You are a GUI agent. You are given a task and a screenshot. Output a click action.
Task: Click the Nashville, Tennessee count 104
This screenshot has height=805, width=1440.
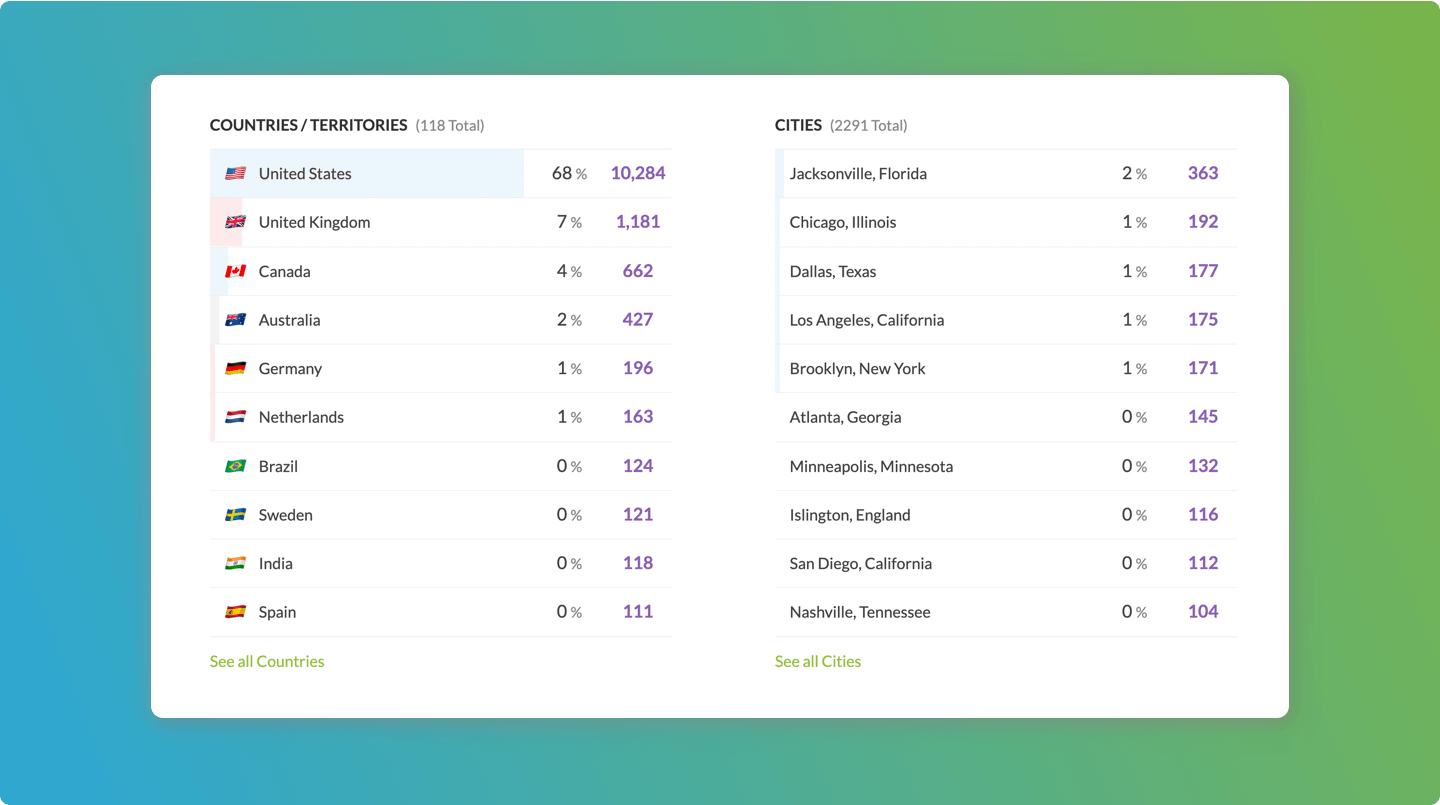[1203, 612]
